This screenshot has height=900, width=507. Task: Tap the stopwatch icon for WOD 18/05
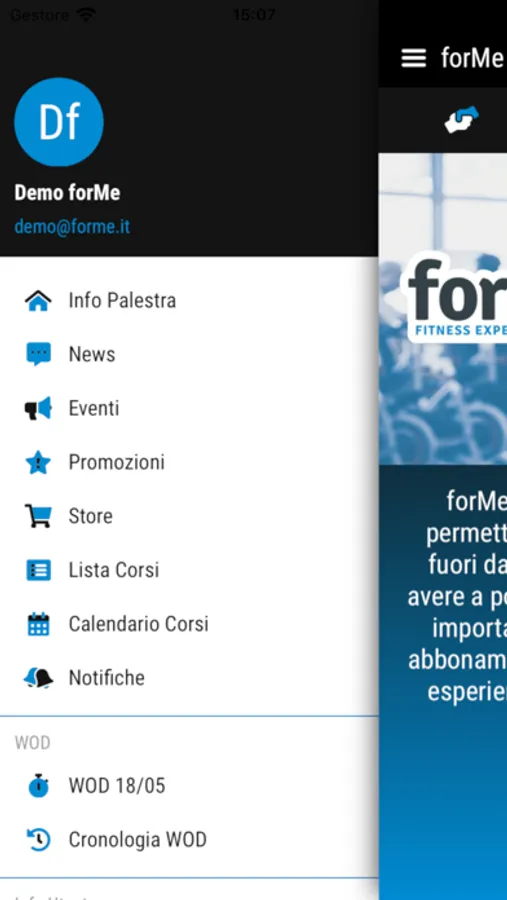(x=38, y=785)
